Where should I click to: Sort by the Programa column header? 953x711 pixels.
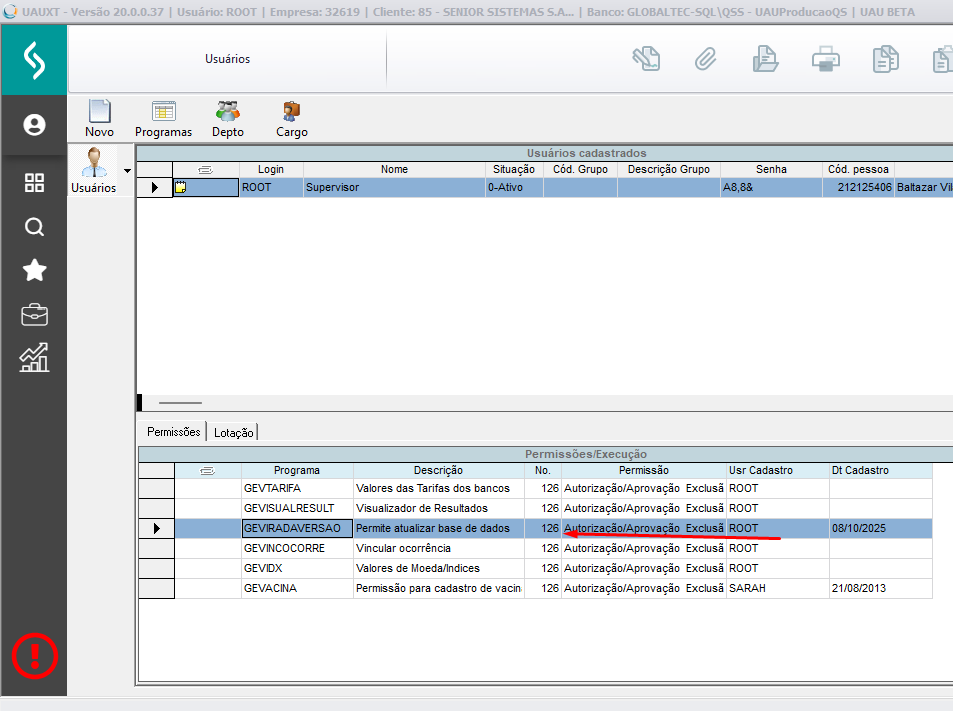click(297, 470)
